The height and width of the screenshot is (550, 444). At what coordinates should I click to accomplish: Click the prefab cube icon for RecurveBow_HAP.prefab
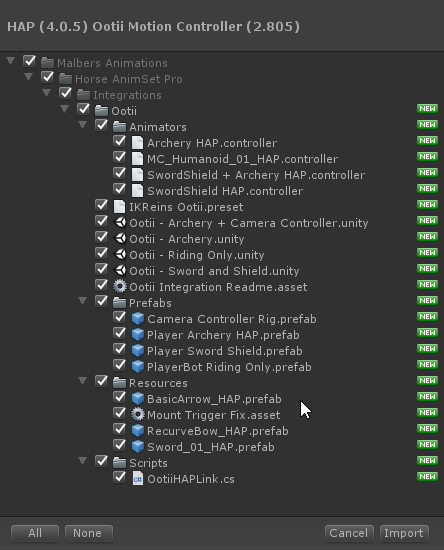pos(138,431)
